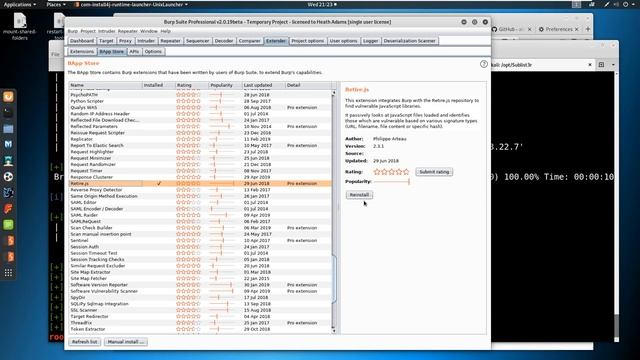640x360 pixels.
Task: Open the Places menu in the top panel
Action: point(56,4)
